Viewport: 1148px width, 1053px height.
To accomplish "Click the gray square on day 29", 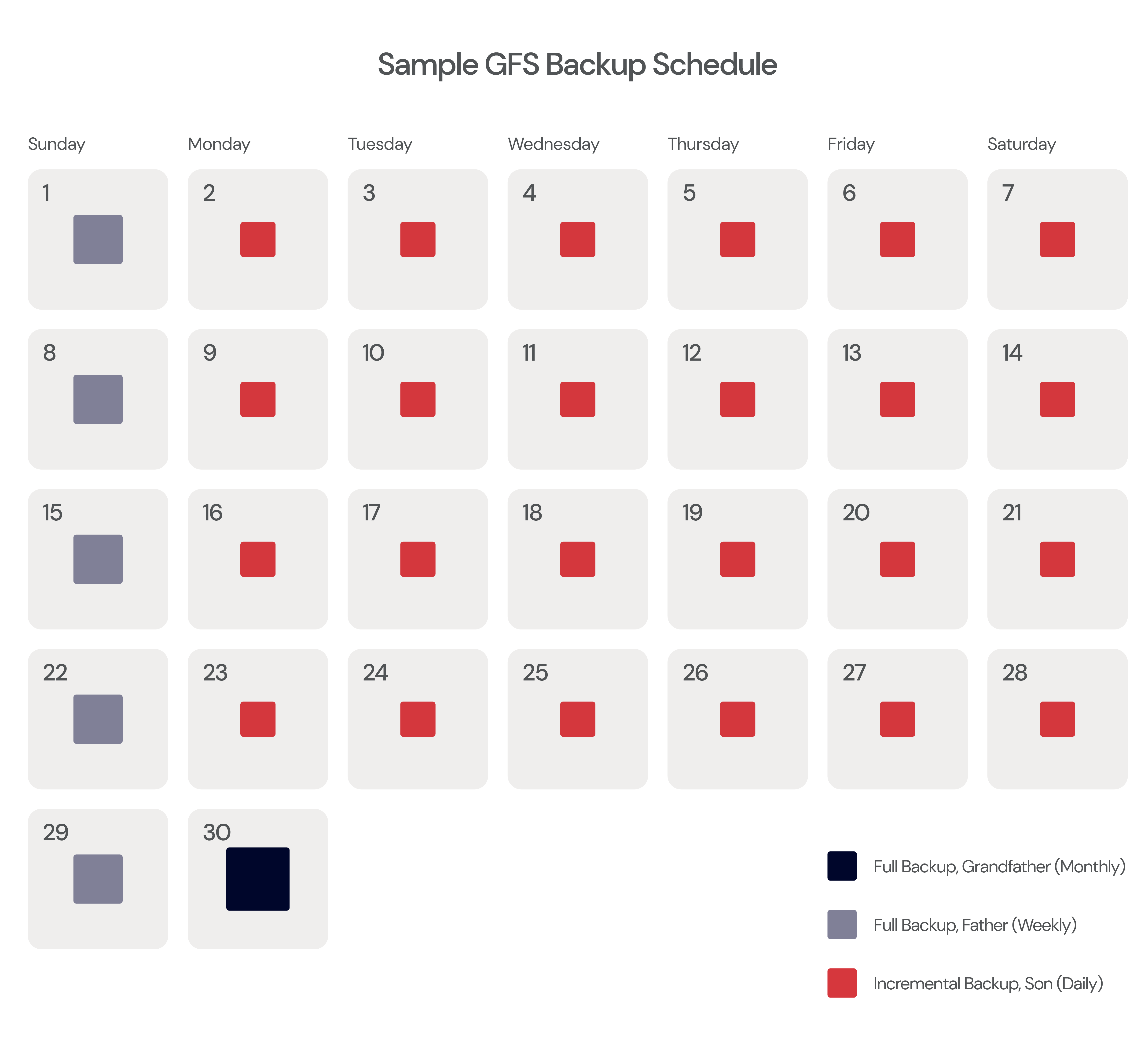I will pyautogui.click(x=98, y=879).
